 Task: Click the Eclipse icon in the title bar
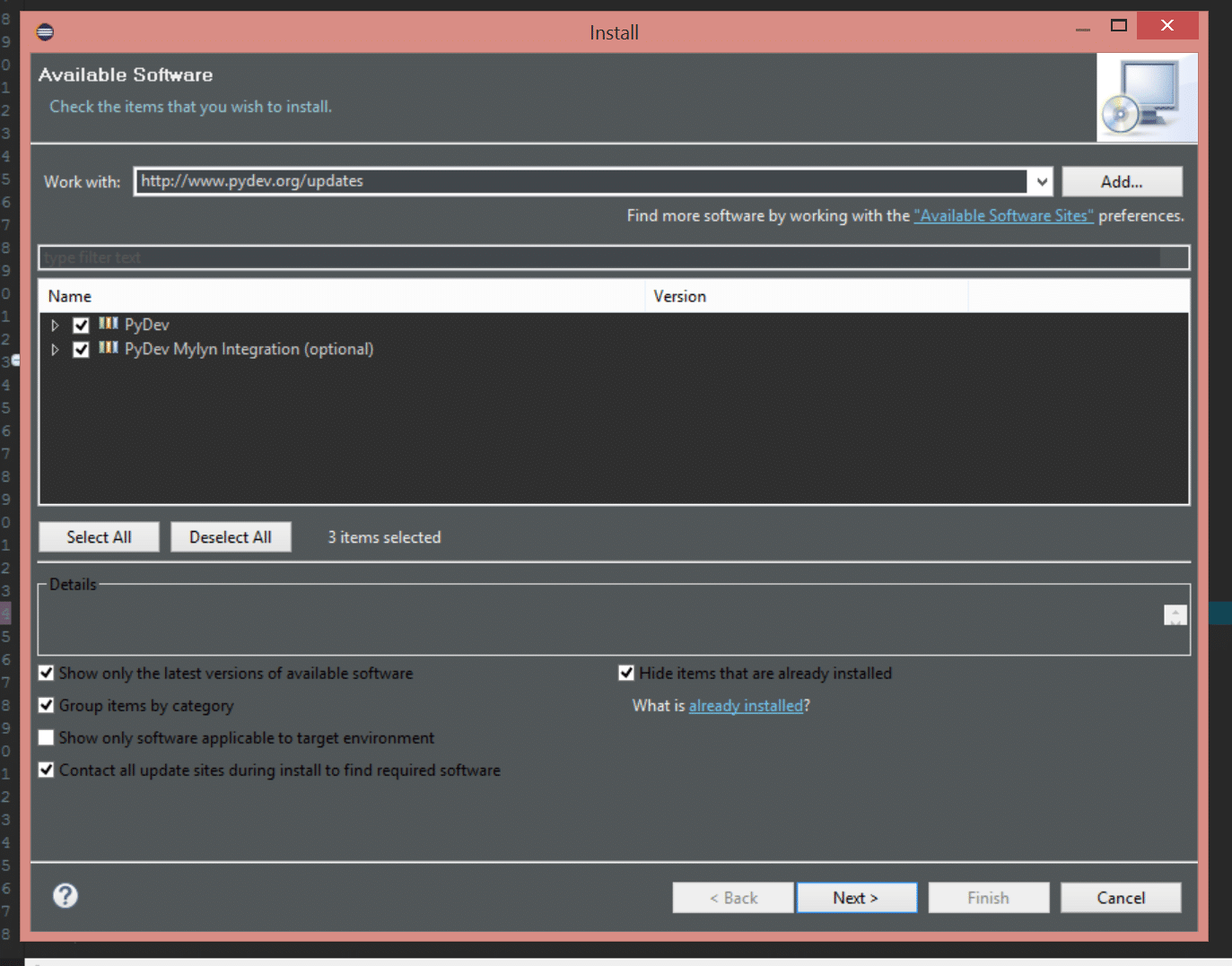45,32
